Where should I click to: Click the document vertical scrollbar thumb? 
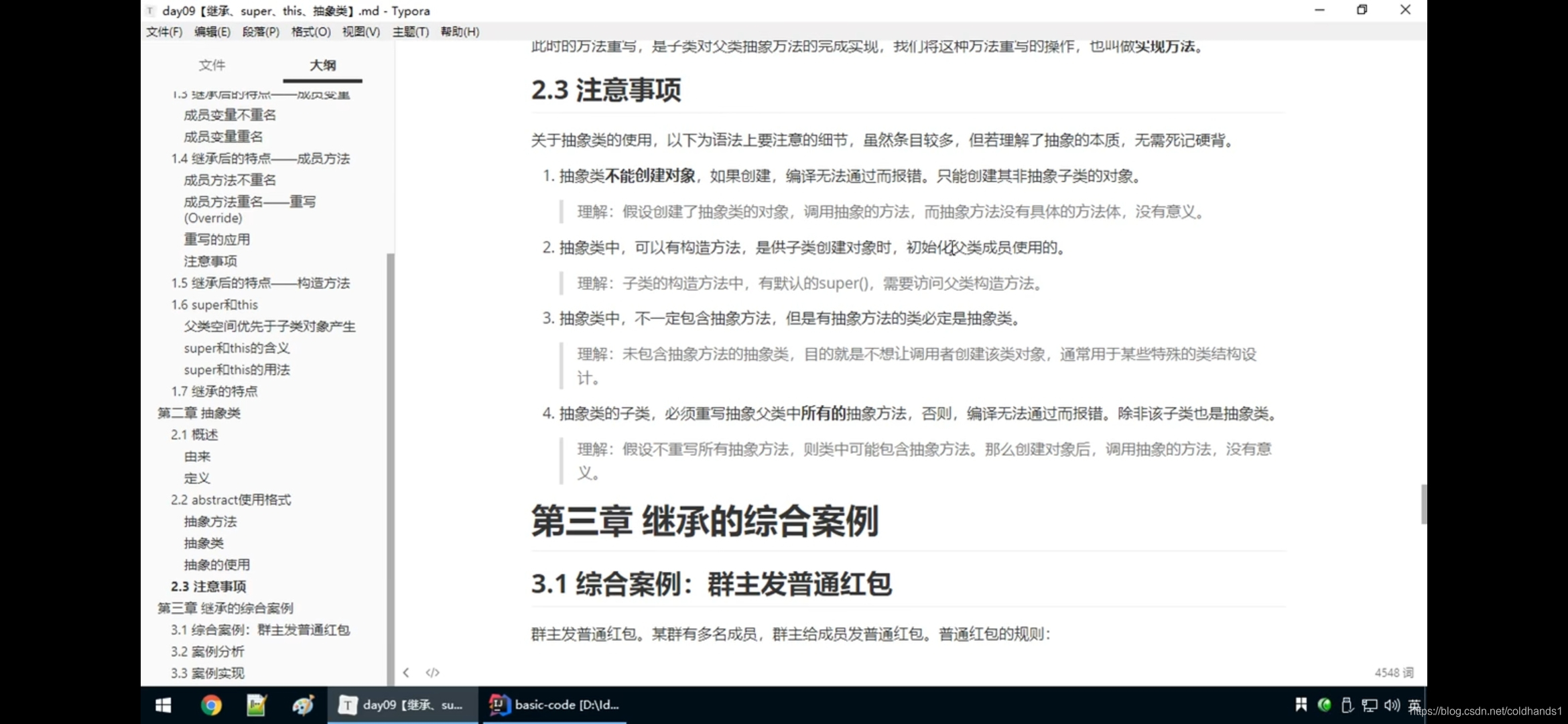tap(1423, 504)
